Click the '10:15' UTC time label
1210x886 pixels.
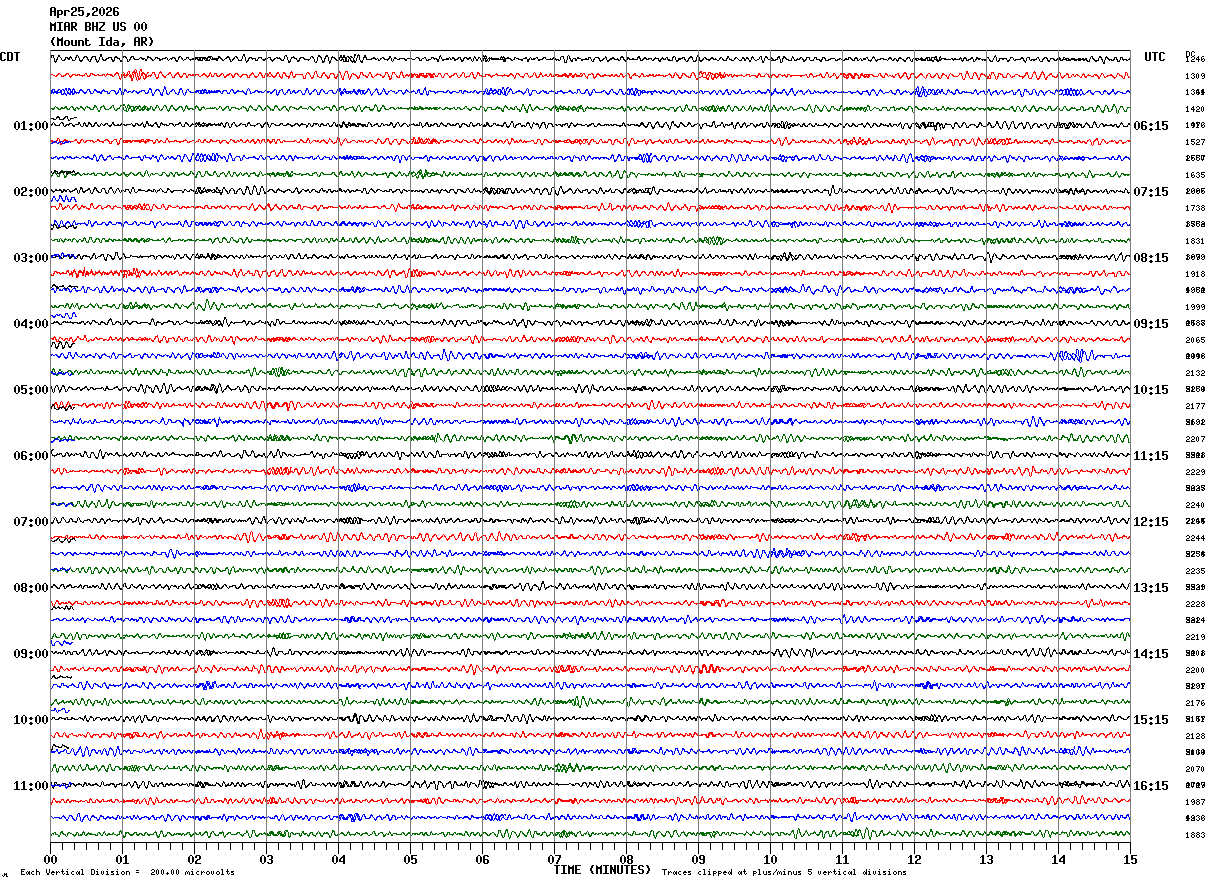(1150, 390)
